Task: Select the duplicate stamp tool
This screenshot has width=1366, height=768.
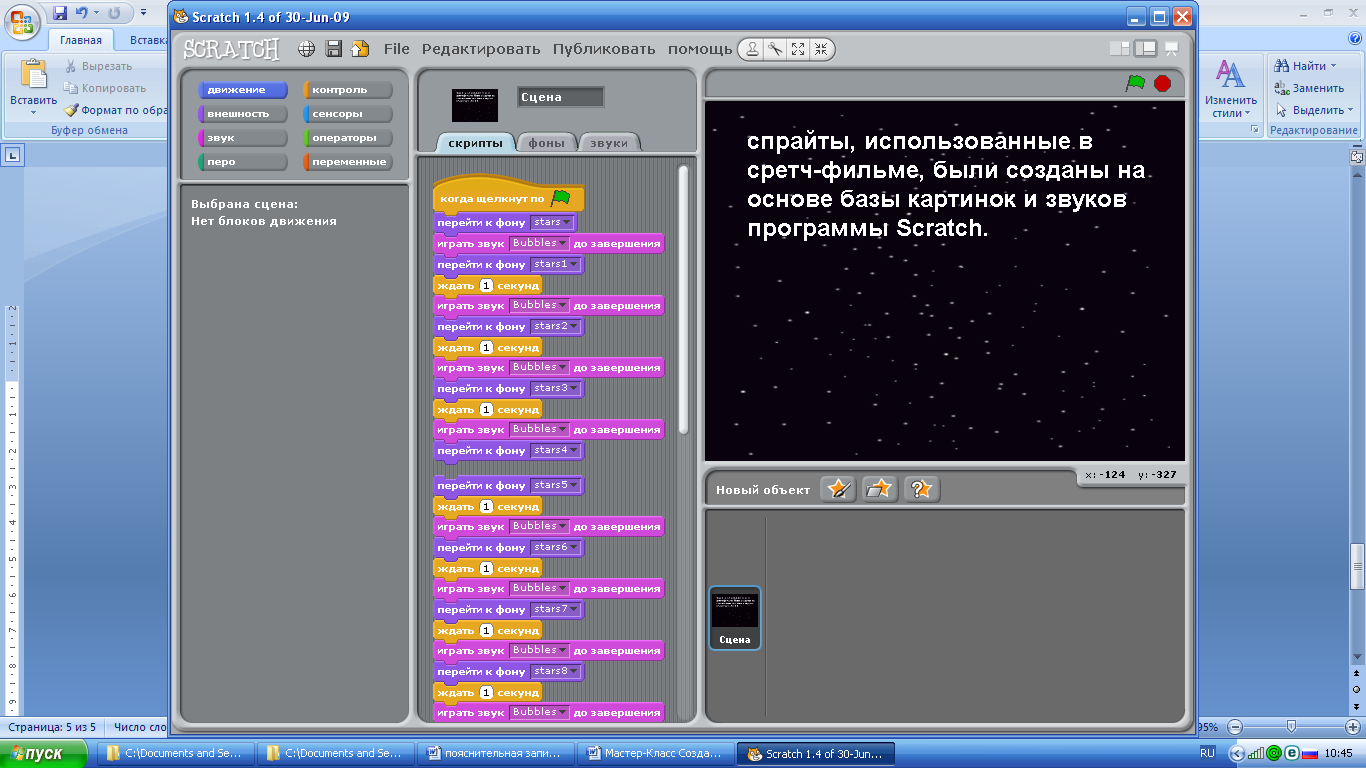Action: pos(753,49)
